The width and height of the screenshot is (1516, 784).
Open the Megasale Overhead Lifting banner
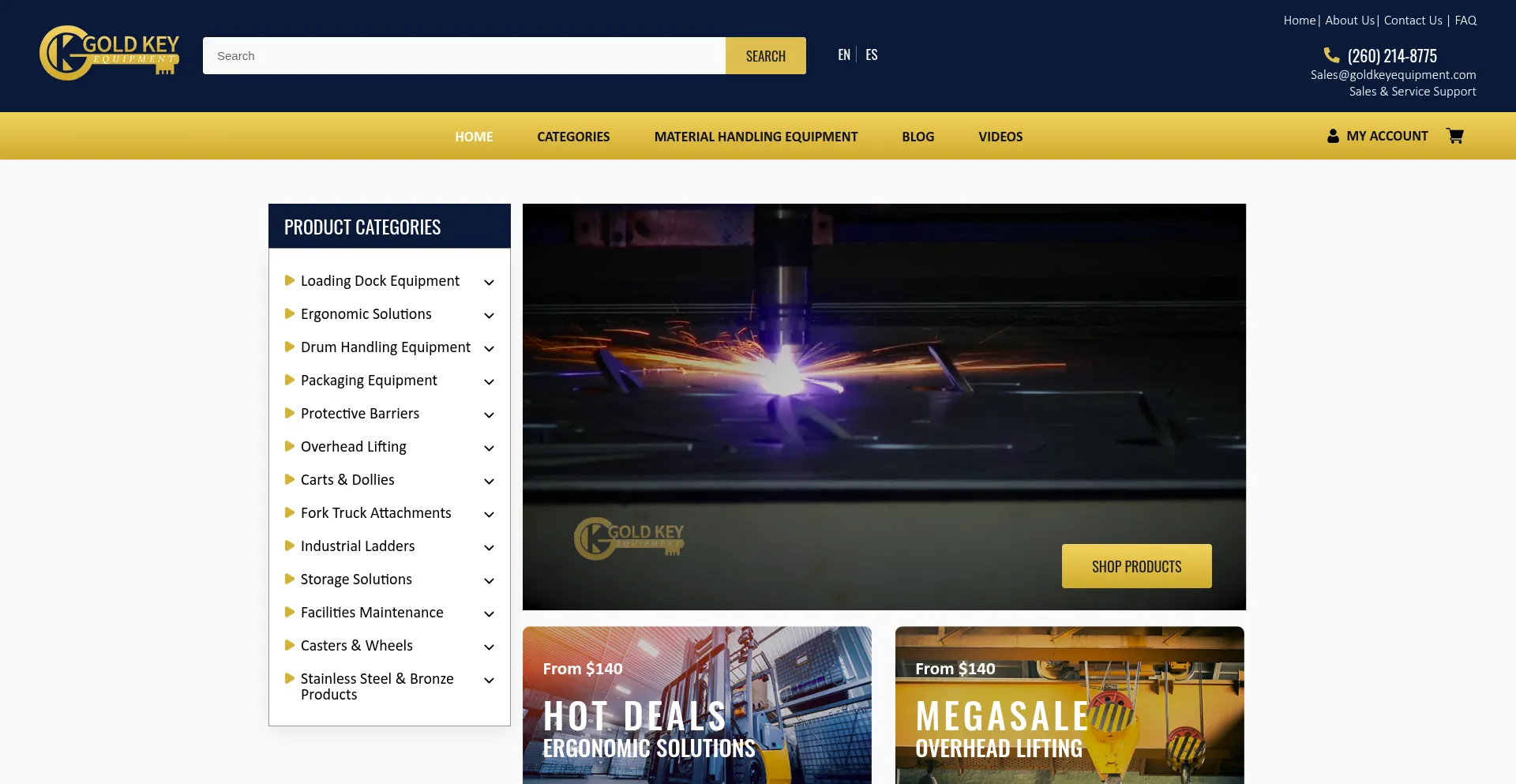(1069, 705)
